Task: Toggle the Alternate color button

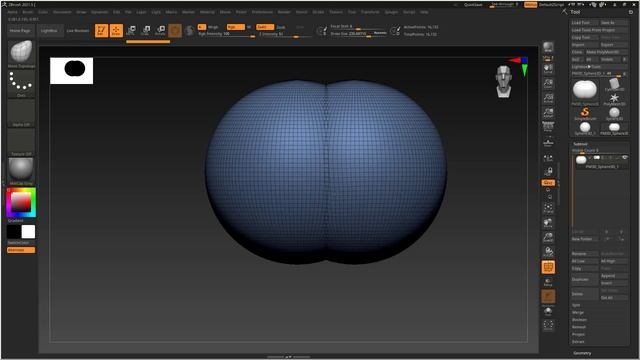Action: coord(21,250)
